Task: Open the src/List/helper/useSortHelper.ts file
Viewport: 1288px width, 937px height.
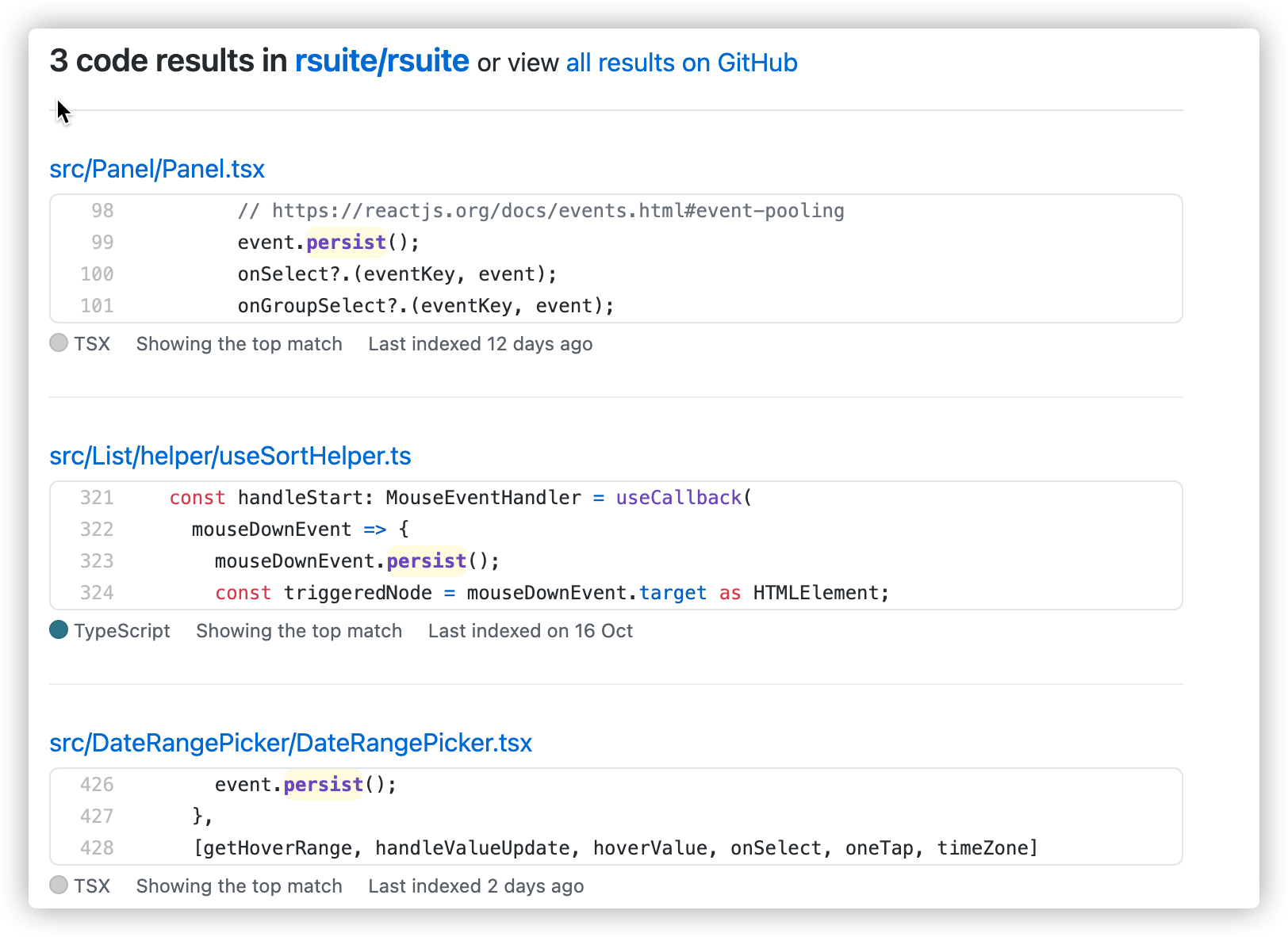Action: 231,456
